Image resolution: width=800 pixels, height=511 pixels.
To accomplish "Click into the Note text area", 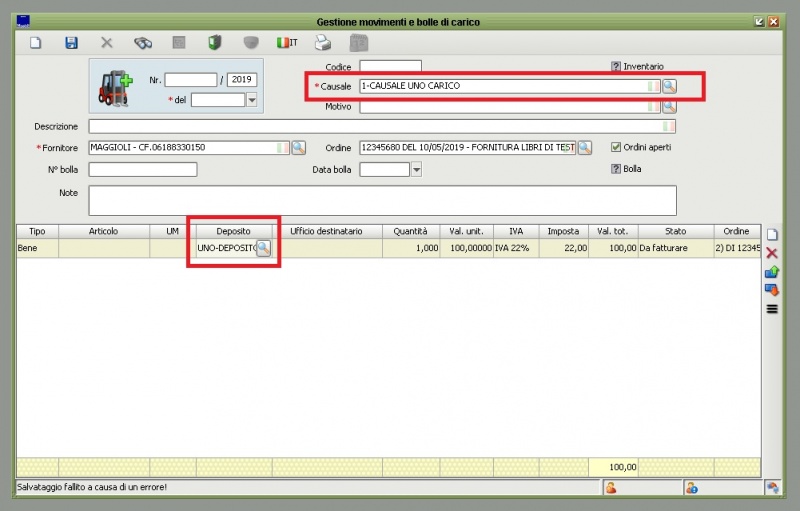I will [x=382, y=200].
